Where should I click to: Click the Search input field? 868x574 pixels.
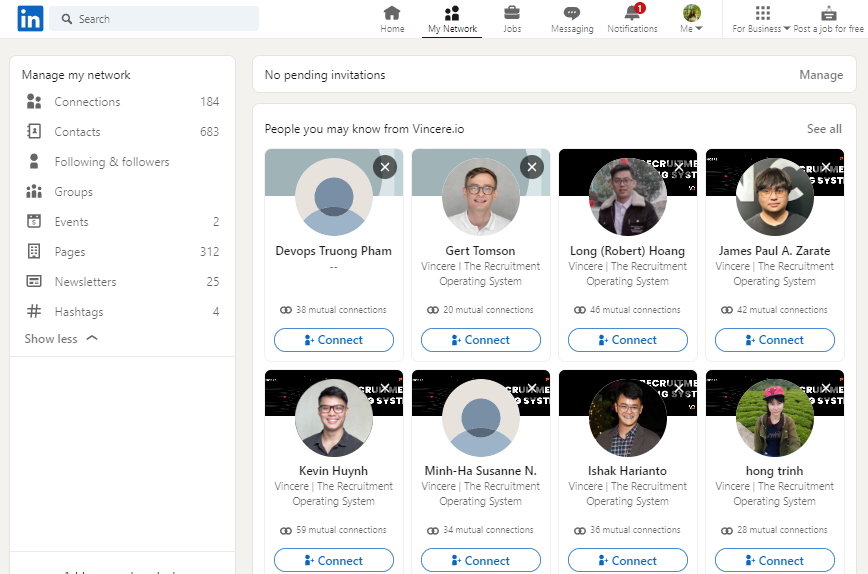click(154, 19)
